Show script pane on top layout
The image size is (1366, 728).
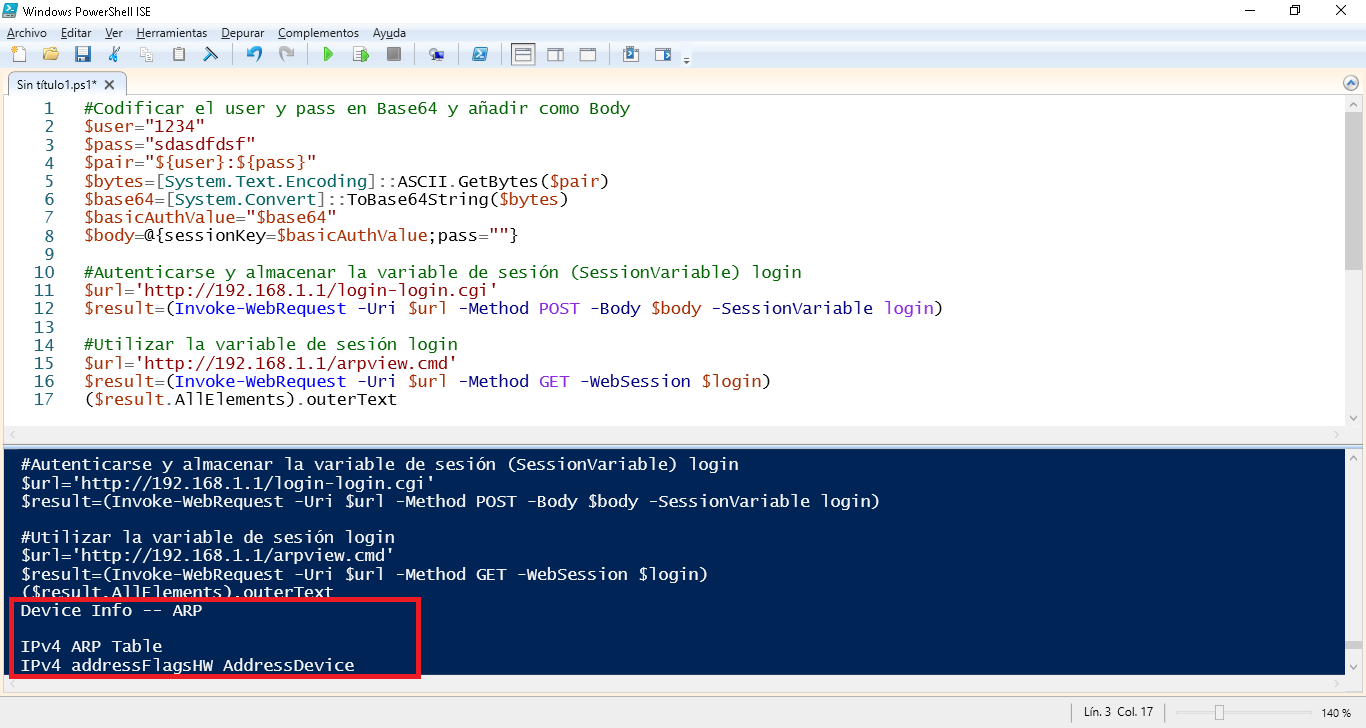[x=522, y=55]
